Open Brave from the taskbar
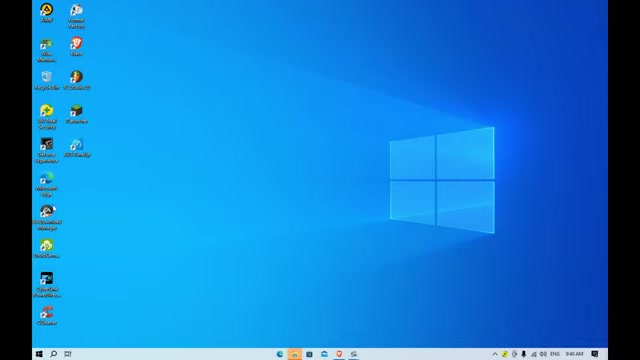Screen dimensions: 640x360 tap(339, 354)
